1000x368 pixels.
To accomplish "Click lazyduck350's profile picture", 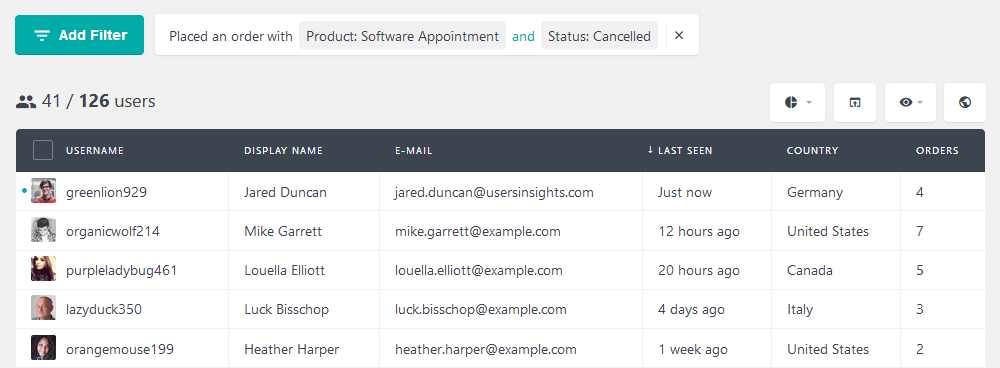I will pyautogui.click(x=43, y=308).
